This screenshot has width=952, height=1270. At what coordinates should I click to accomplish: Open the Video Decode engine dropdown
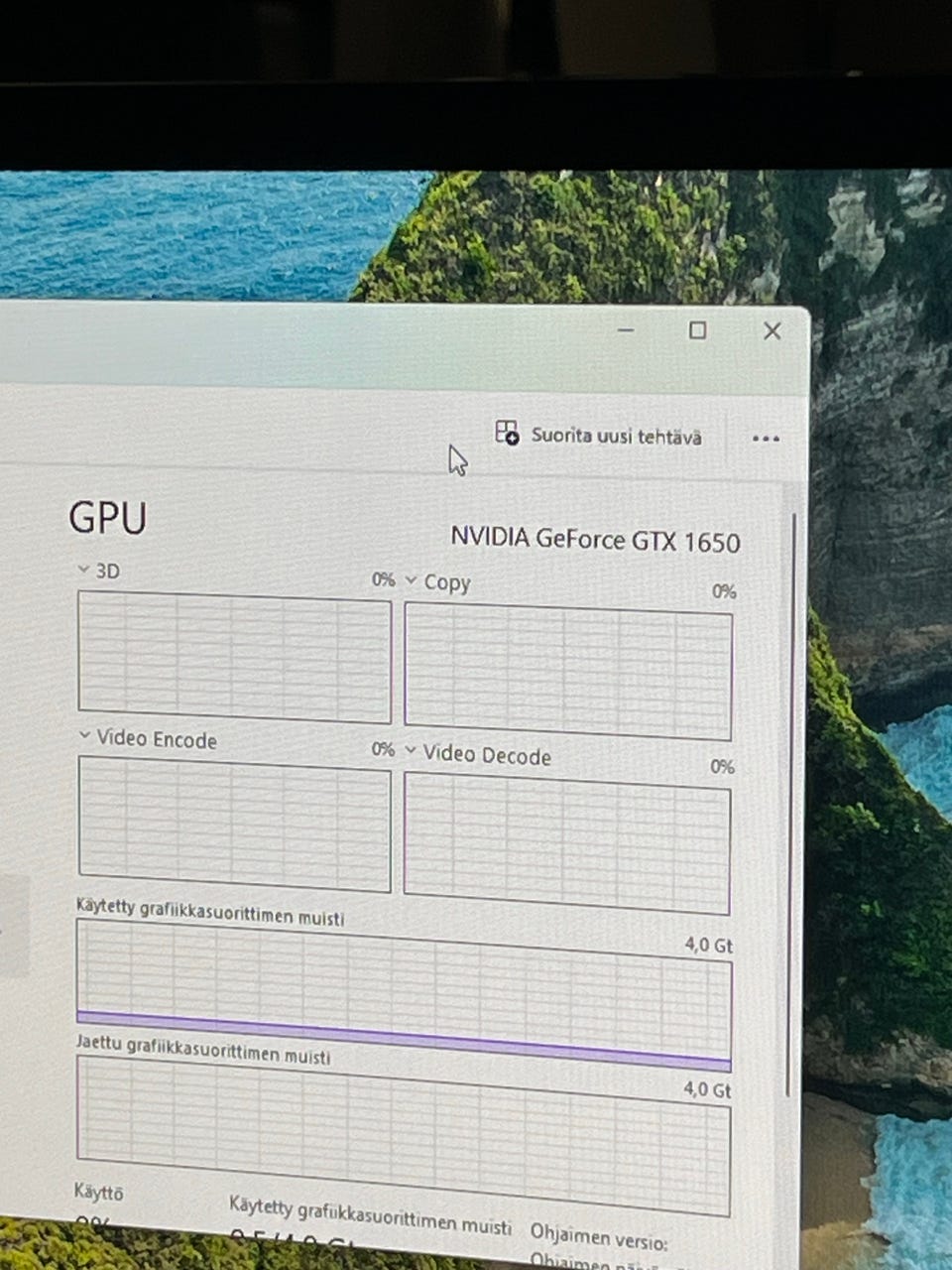[x=411, y=751]
